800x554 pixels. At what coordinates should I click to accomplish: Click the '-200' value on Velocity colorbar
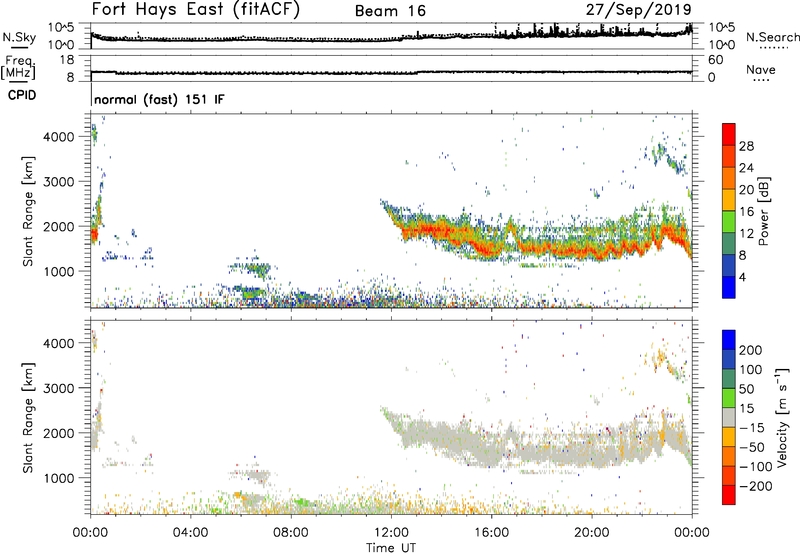click(756, 486)
